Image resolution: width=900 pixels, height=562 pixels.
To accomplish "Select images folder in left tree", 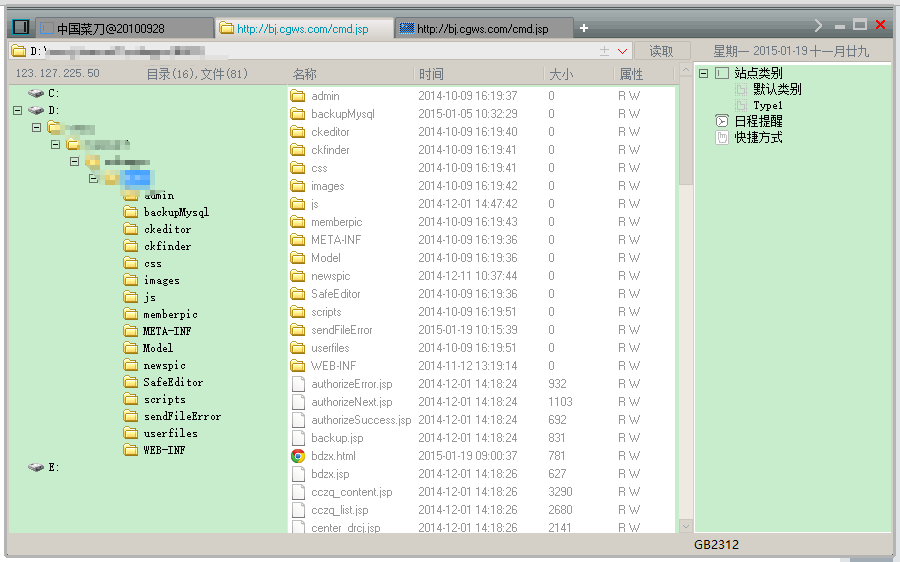I will (161, 280).
